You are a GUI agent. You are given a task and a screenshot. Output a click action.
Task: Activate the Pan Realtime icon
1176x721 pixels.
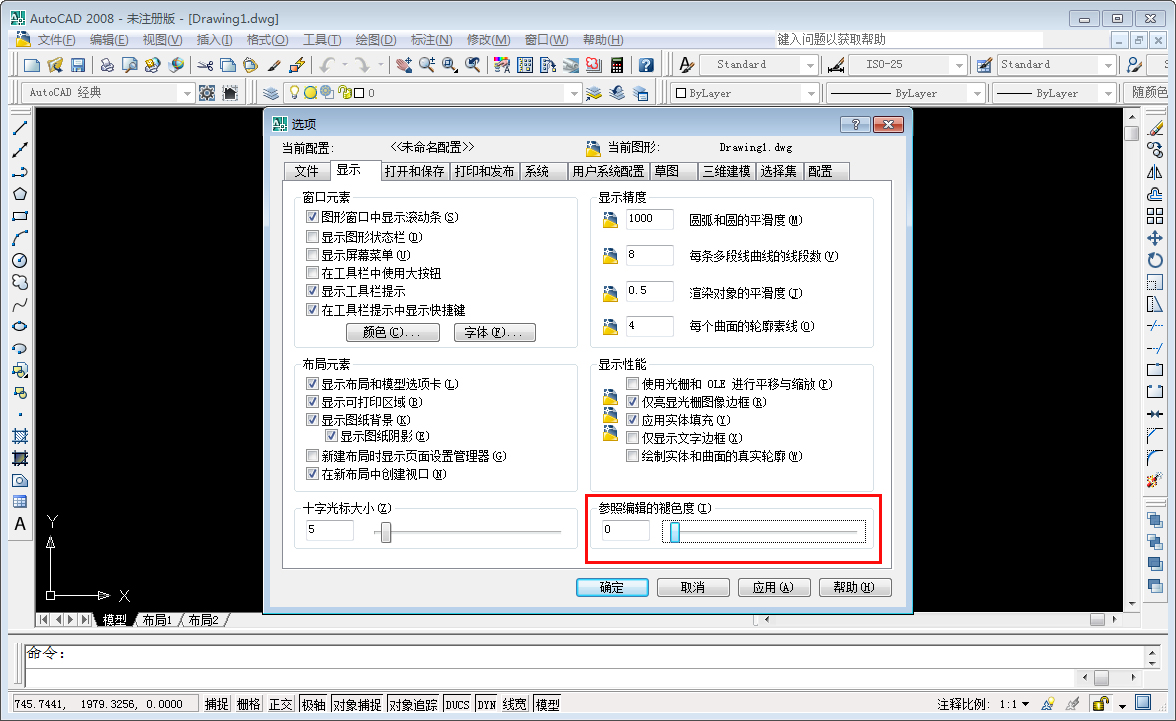point(404,64)
